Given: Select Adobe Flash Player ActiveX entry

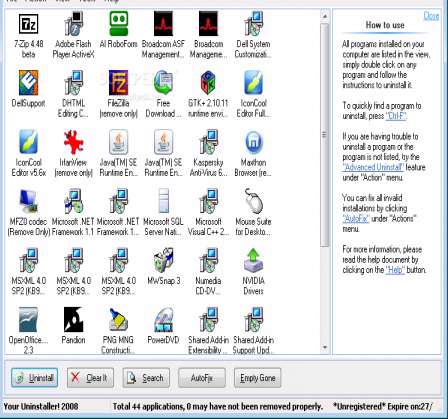Looking at the screenshot, I should 73,35.
